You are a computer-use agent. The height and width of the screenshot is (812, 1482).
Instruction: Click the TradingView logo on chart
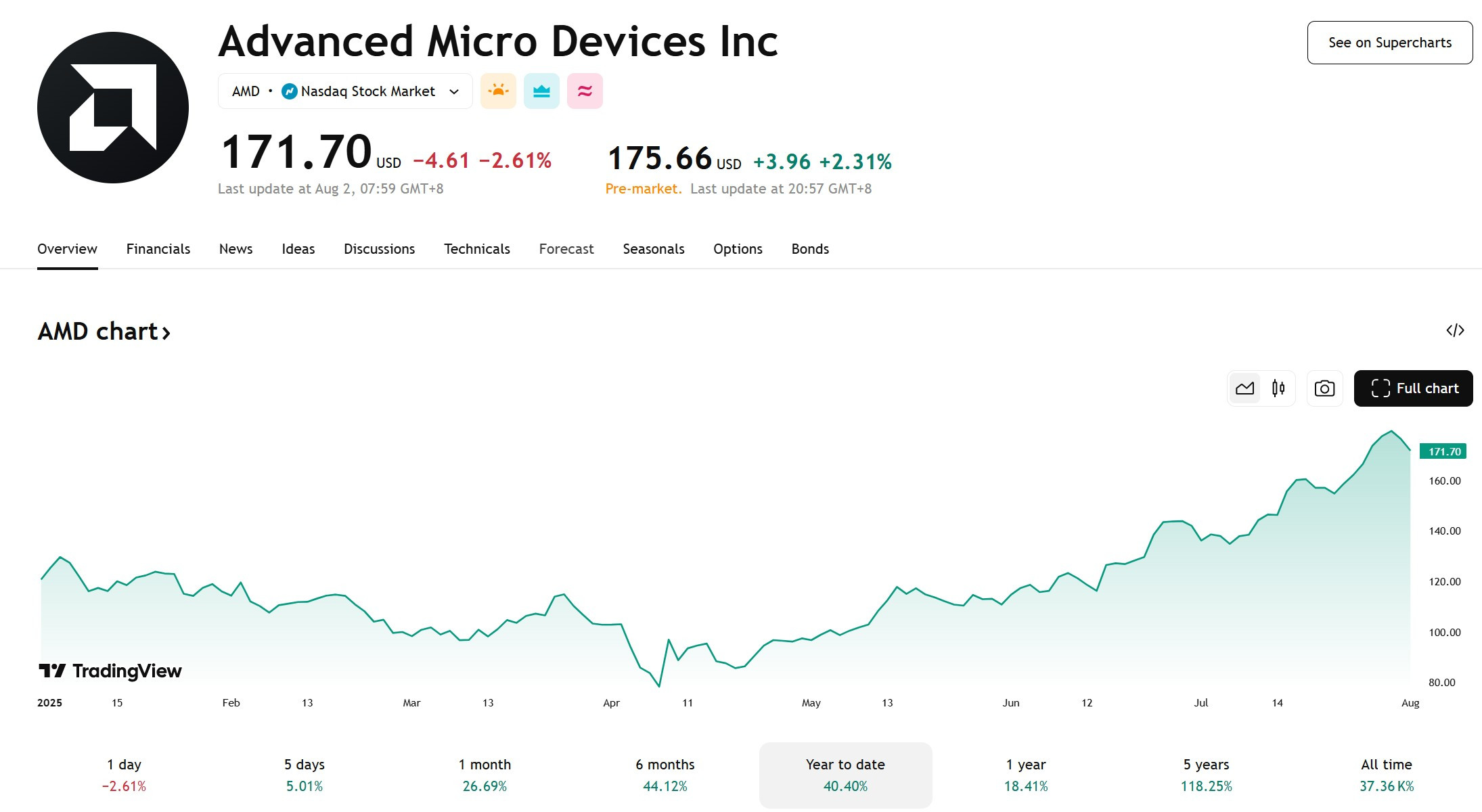110,671
